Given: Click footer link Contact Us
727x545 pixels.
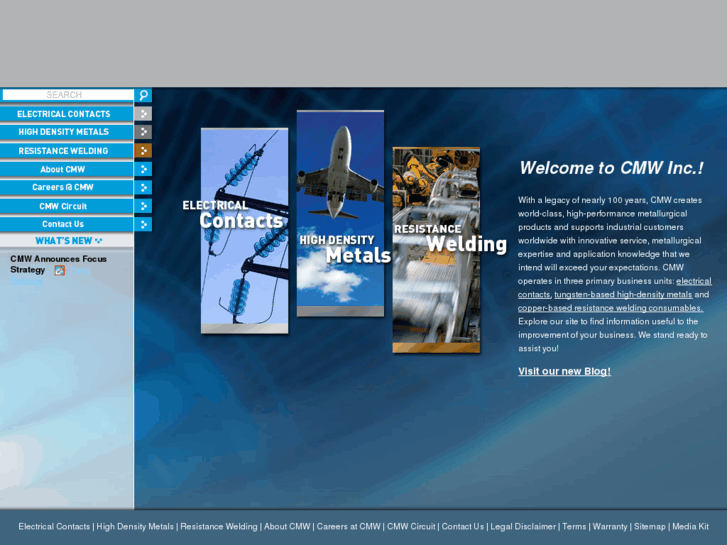Looking at the screenshot, I should (x=463, y=526).
